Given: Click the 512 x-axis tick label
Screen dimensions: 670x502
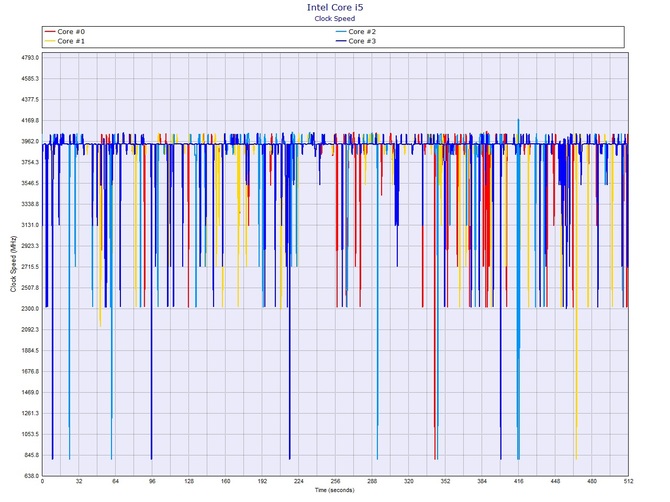Looking at the screenshot, I should [x=628, y=481].
